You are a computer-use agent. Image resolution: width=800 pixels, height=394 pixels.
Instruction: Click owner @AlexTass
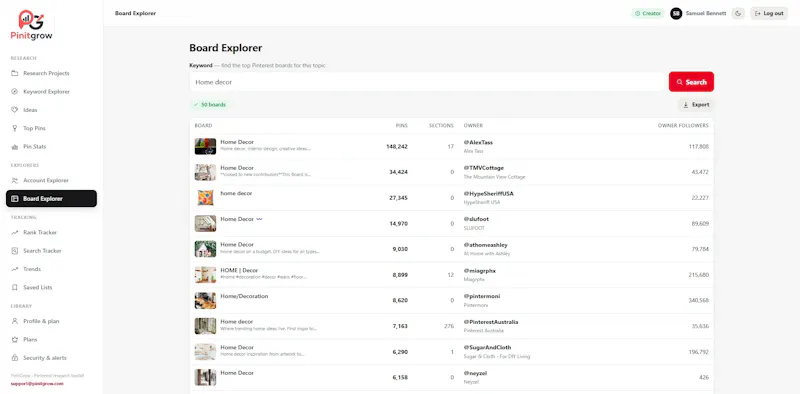478,142
